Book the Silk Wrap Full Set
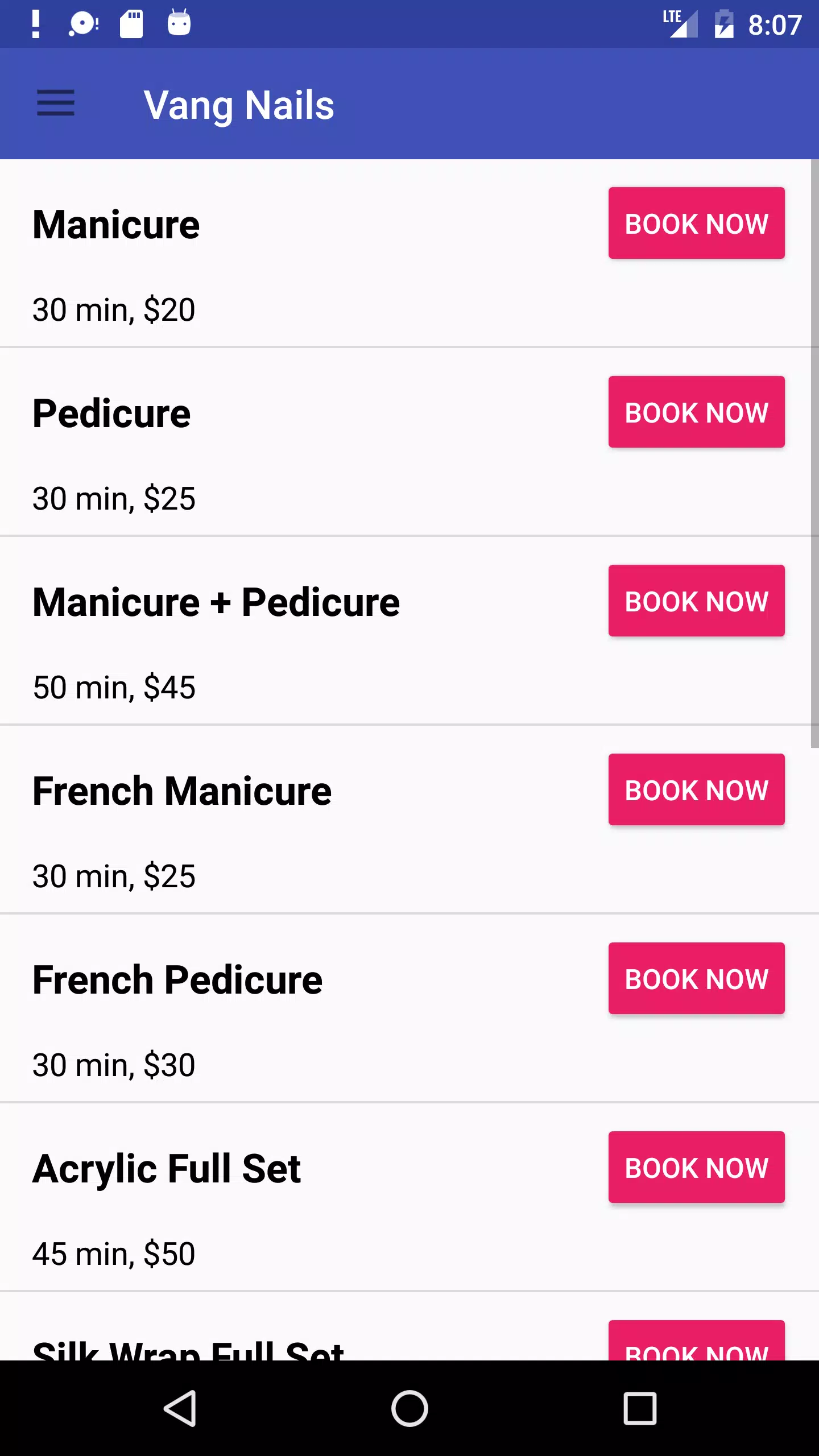The height and width of the screenshot is (1456, 819). click(696, 1343)
